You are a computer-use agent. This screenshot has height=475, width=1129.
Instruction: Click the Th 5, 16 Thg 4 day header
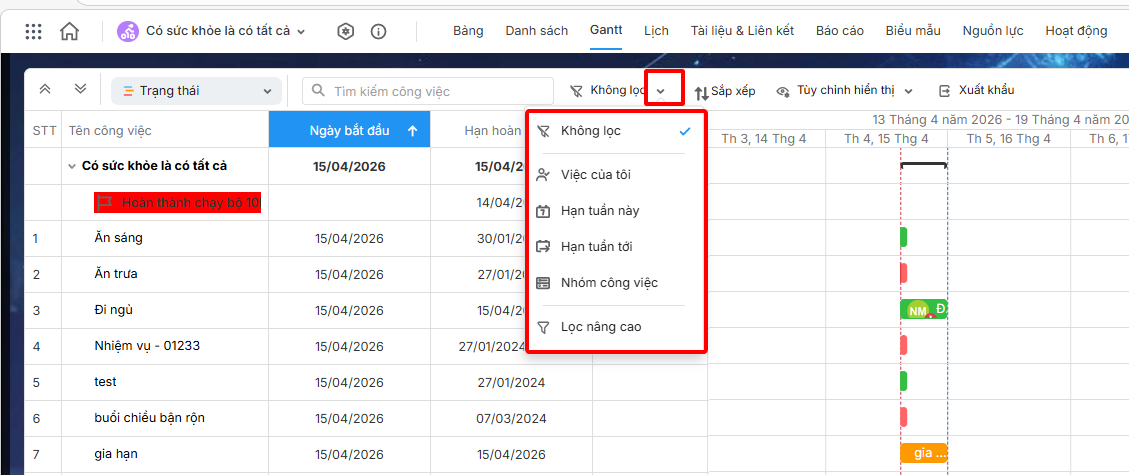pyautogui.click(x=1009, y=138)
